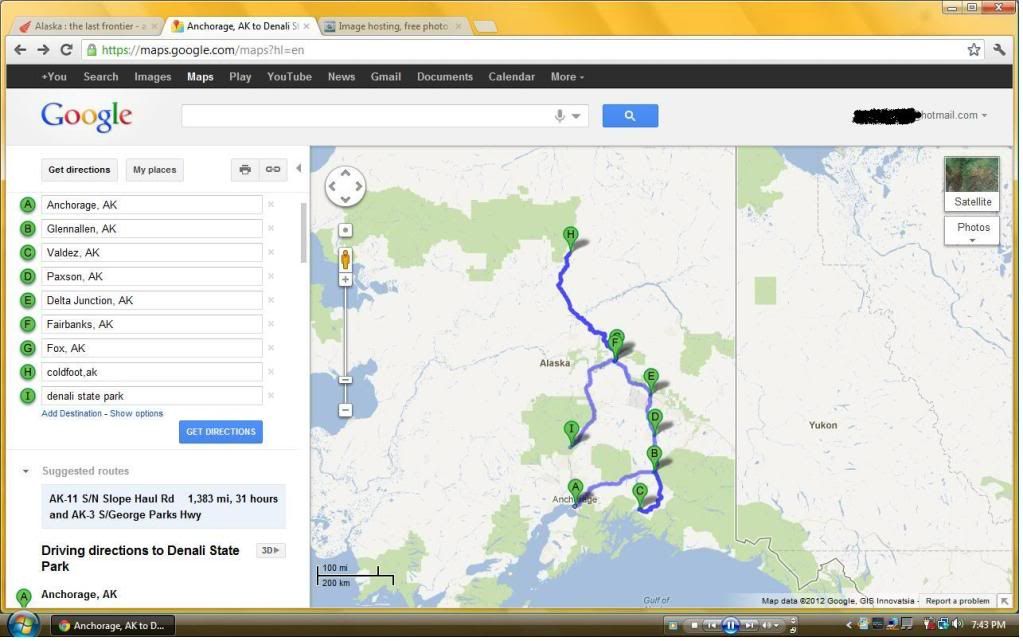The height and width of the screenshot is (641, 1023).
Task: Click the Google logo
Action: tap(86, 117)
